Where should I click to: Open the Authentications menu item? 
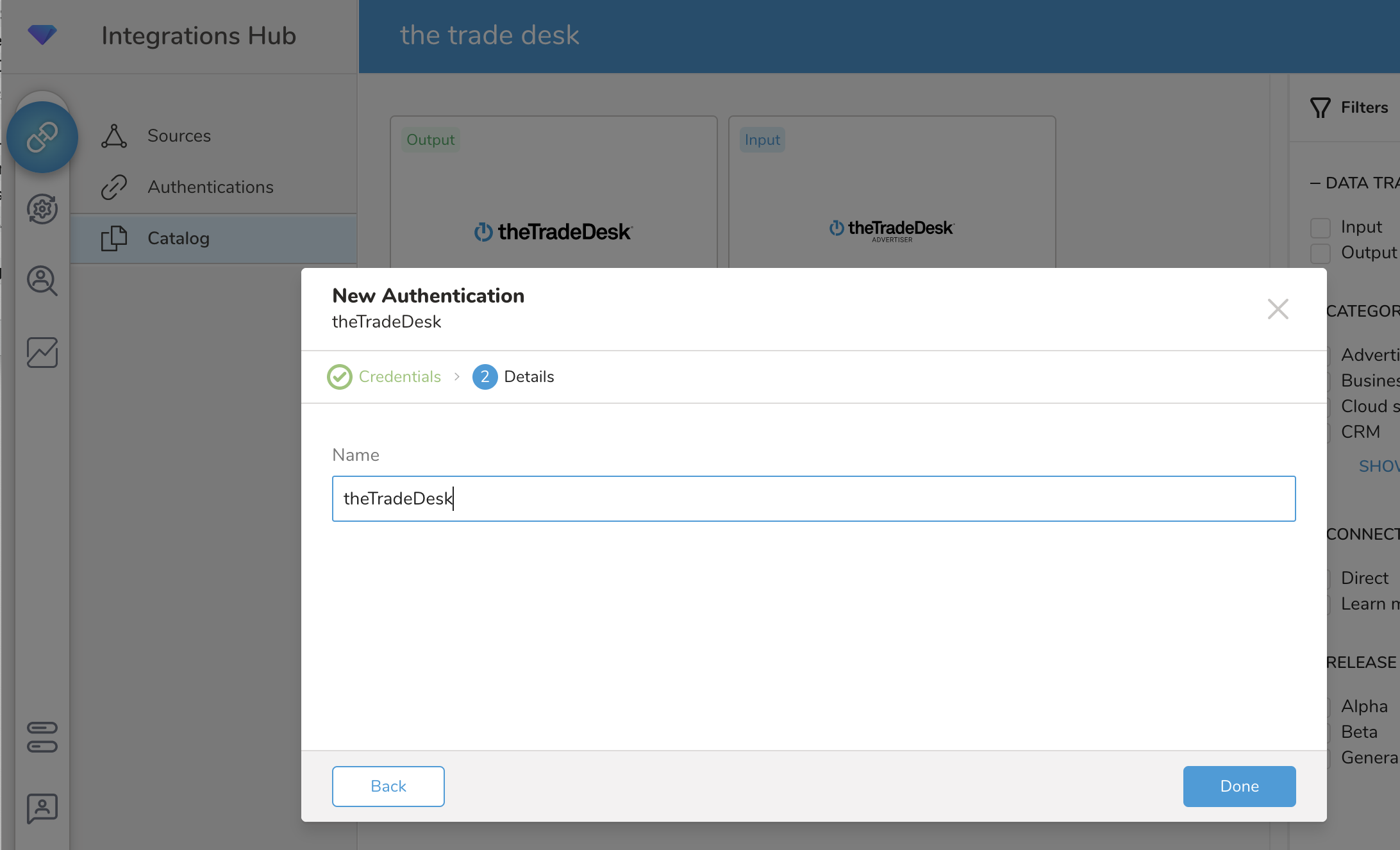210,187
